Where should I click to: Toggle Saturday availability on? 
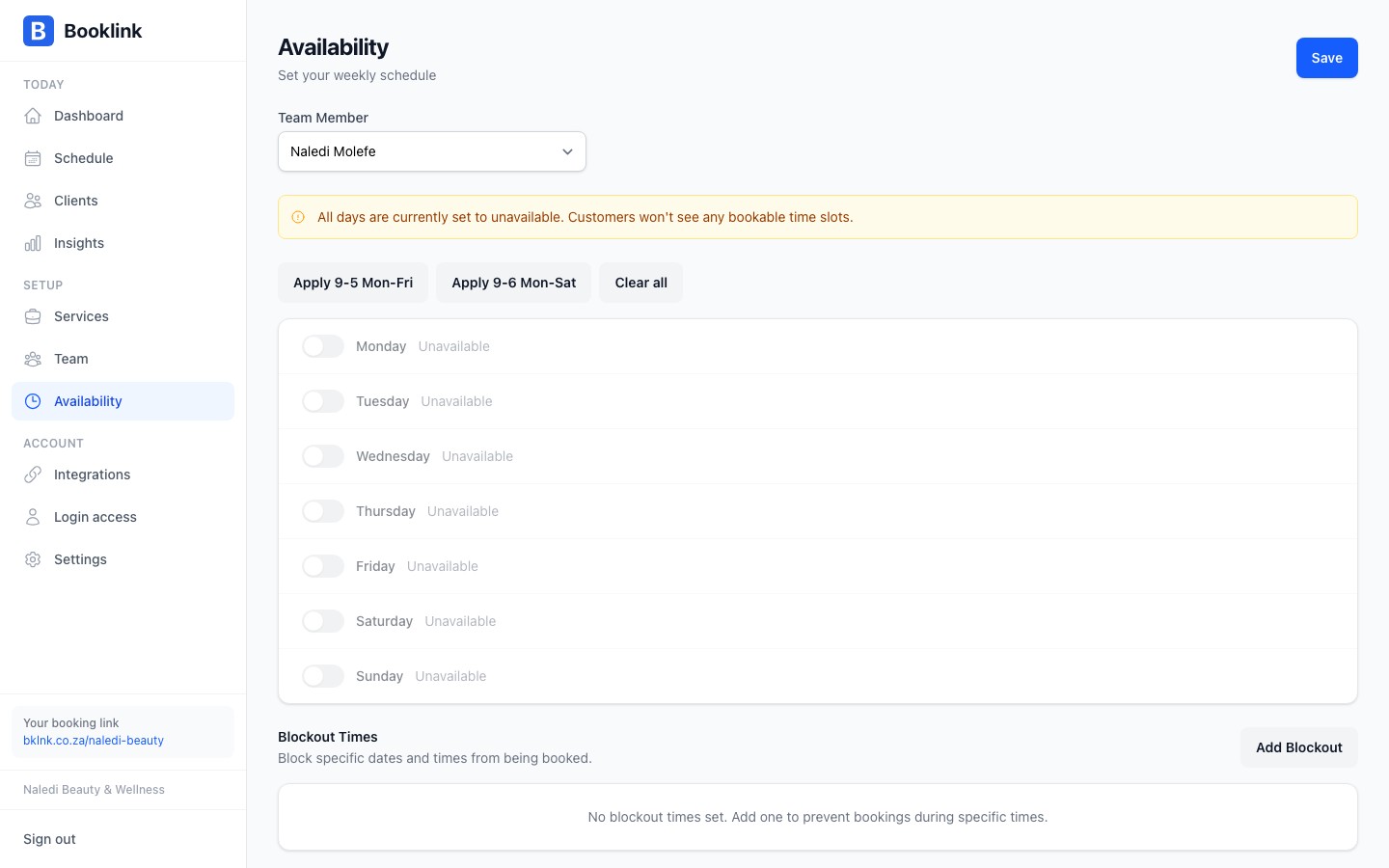[x=323, y=621]
